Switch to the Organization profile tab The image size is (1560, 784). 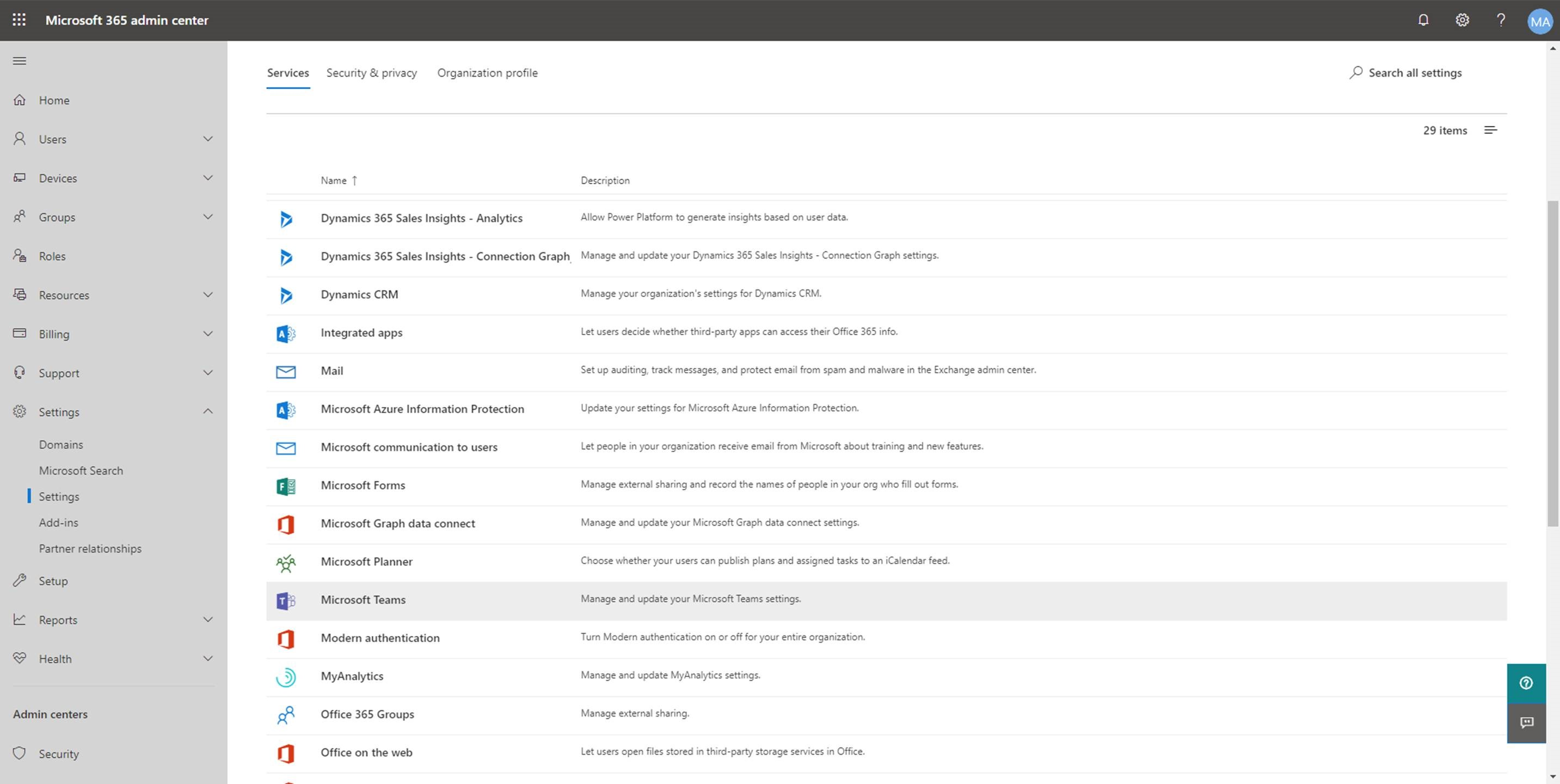[488, 72]
